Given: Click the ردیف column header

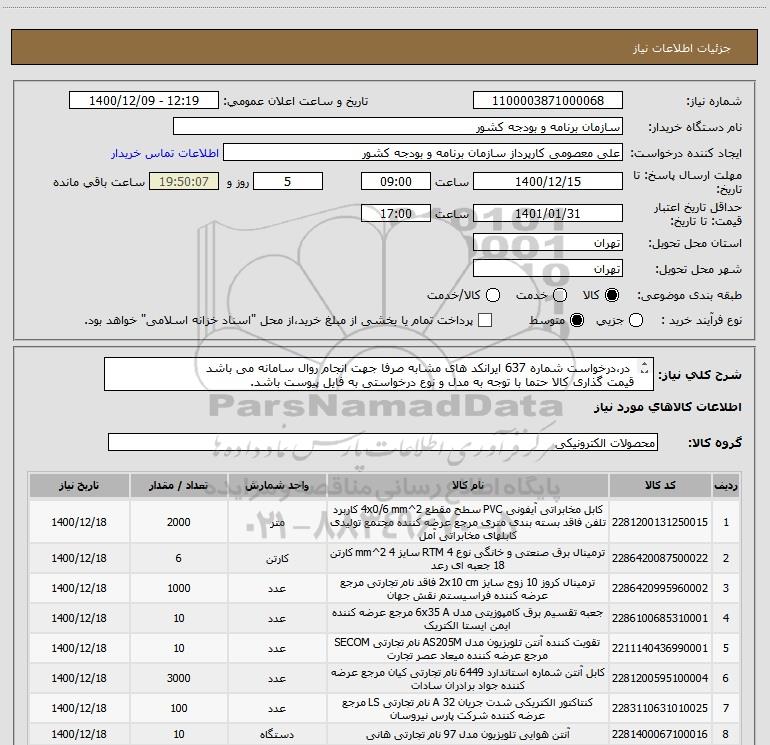Looking at the screenshot, I should 726,486.
